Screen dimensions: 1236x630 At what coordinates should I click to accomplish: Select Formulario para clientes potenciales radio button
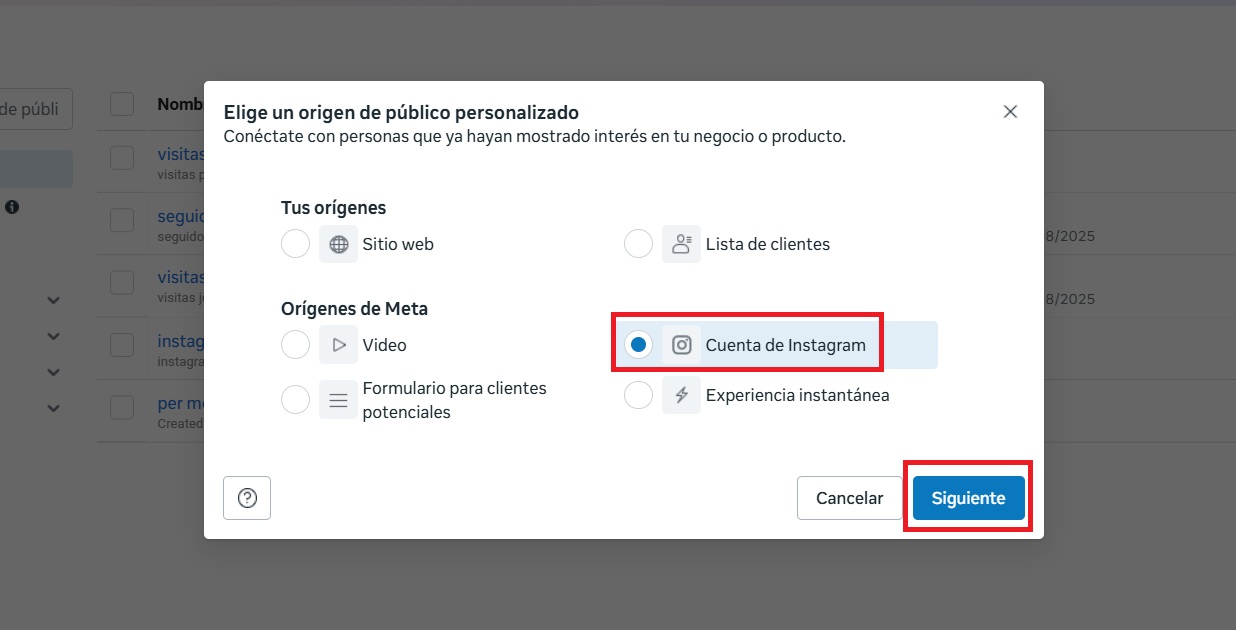[295, 400]
